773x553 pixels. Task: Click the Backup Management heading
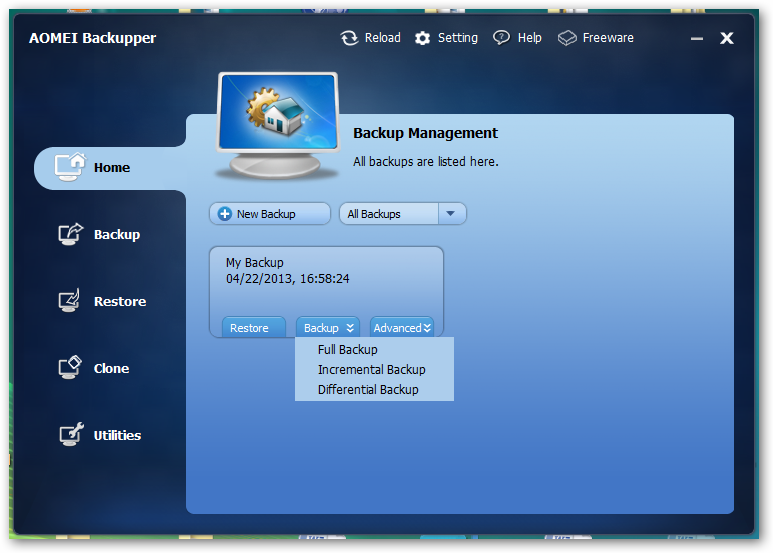(425, 133)
